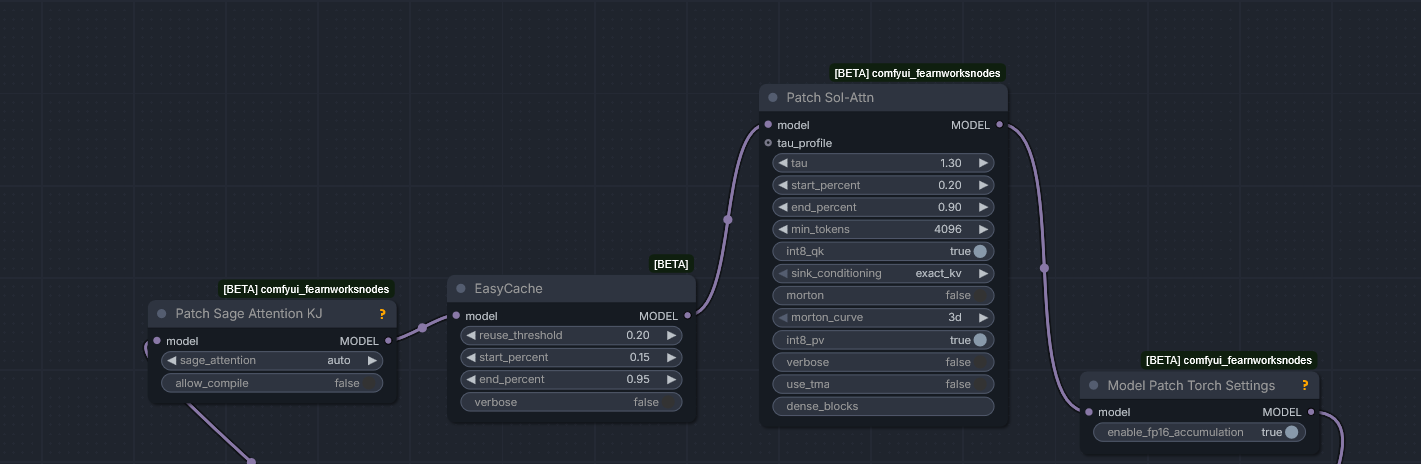Increase EasyCache start_percent with right arrow
The image size is (1421, 464).
pos(672,357)
